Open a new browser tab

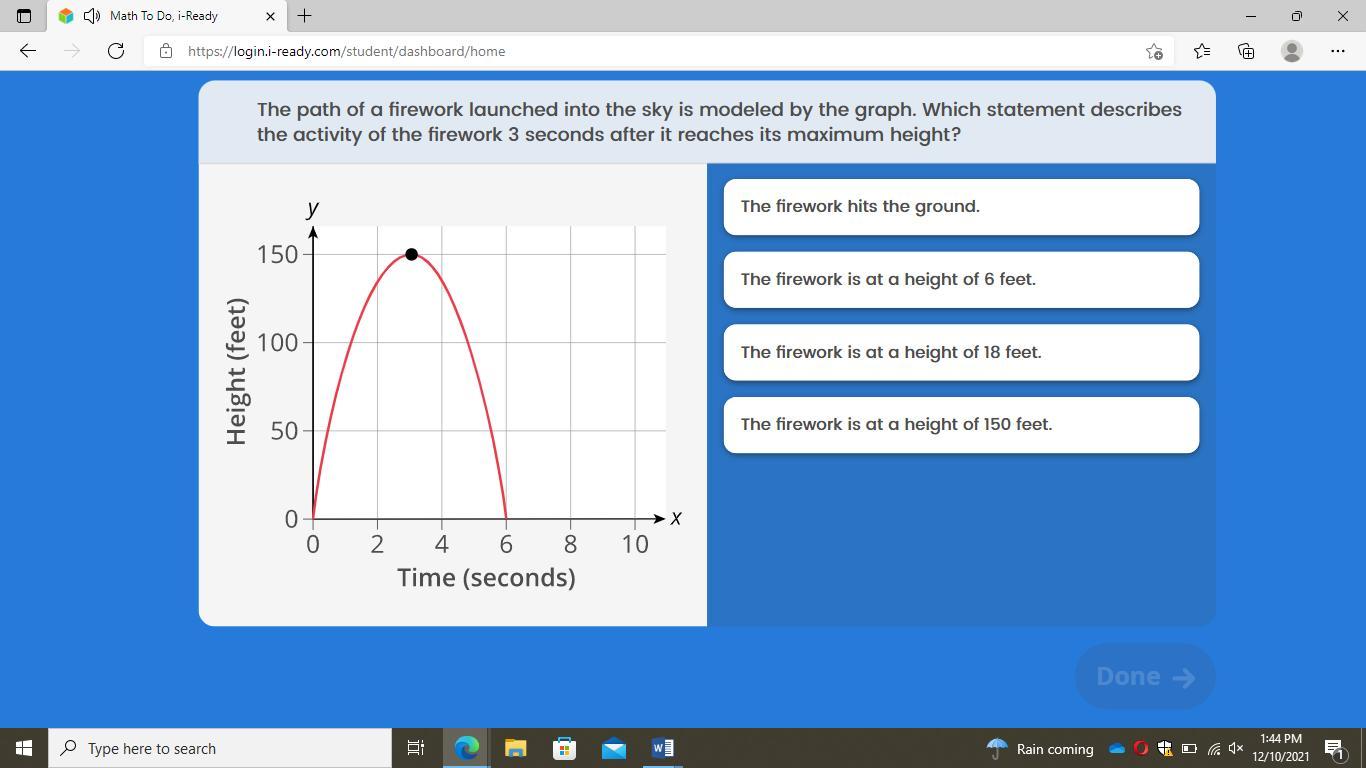coord(304,16)
